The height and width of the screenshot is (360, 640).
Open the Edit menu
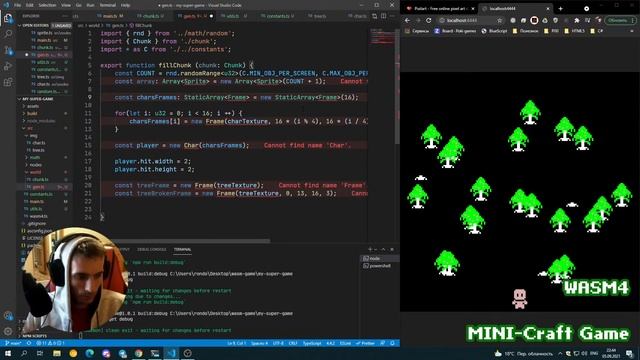[x=29, y=5]
